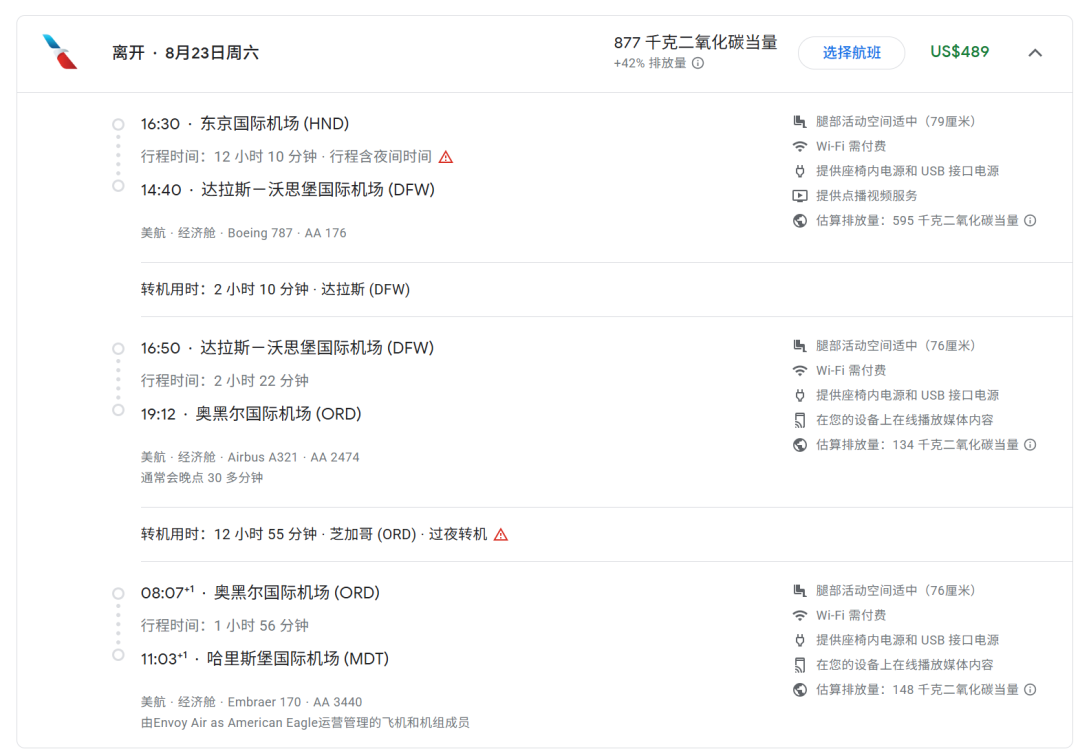Click globe emissions icon for third flight
Screen dimensions: 1080x749
[x=799, y=690]
